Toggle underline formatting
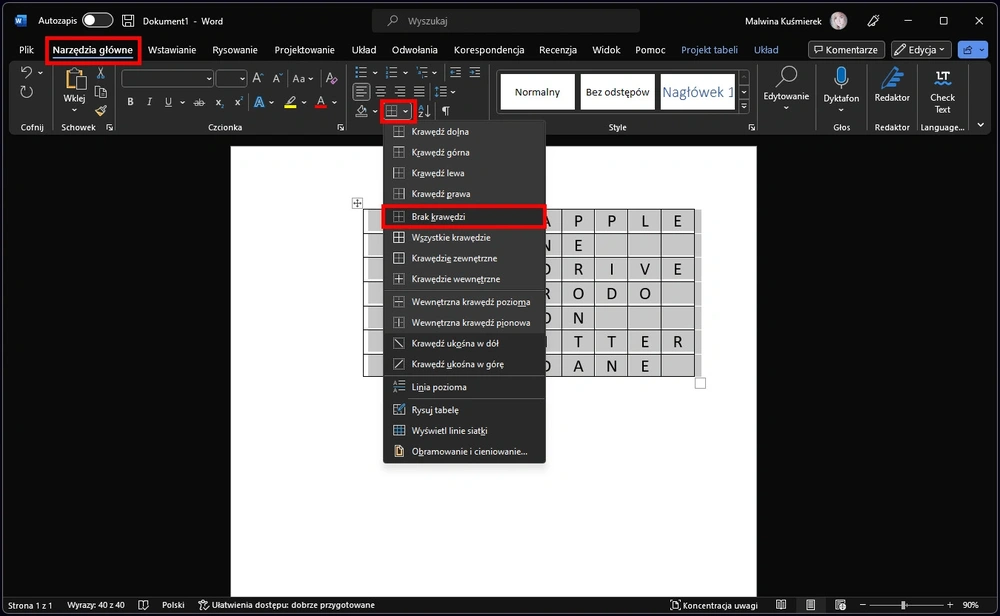This screenshot has height=616, width=1000. click(x=168, y=102)
